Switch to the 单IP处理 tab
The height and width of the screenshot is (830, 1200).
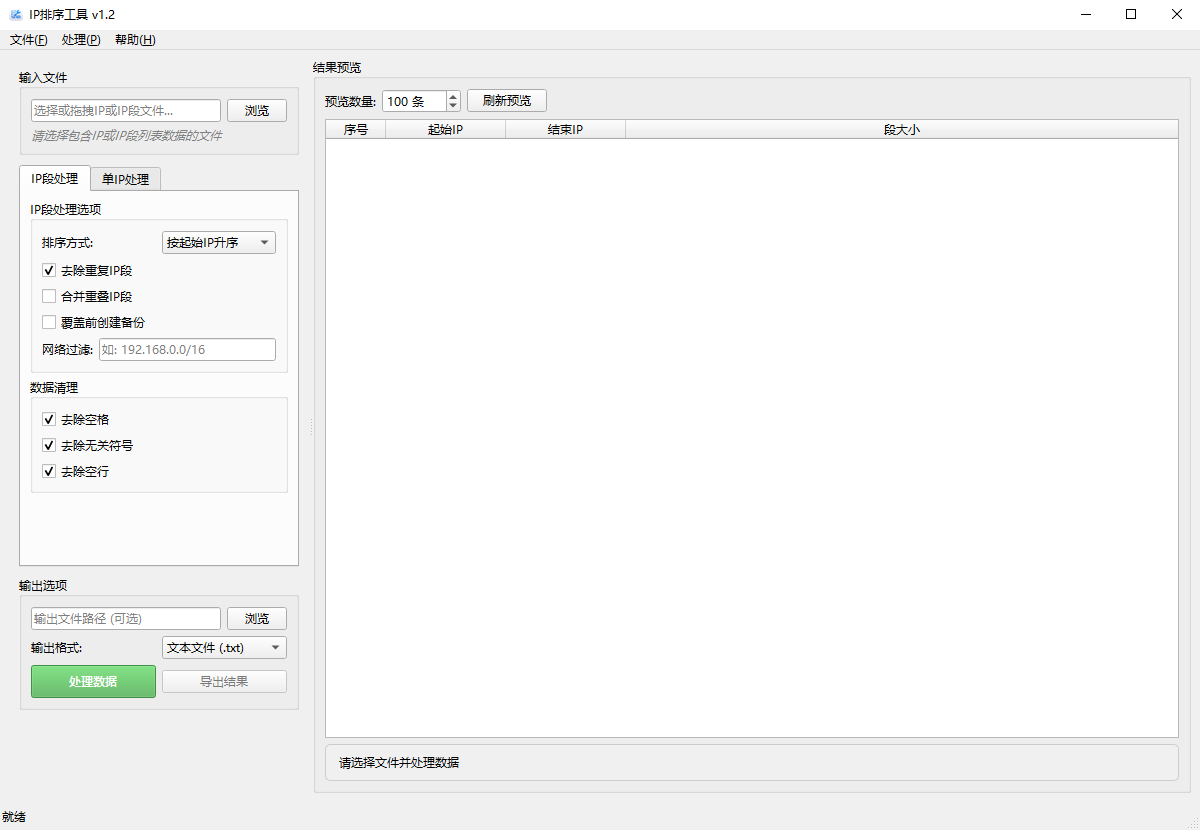tap(125, 179)
